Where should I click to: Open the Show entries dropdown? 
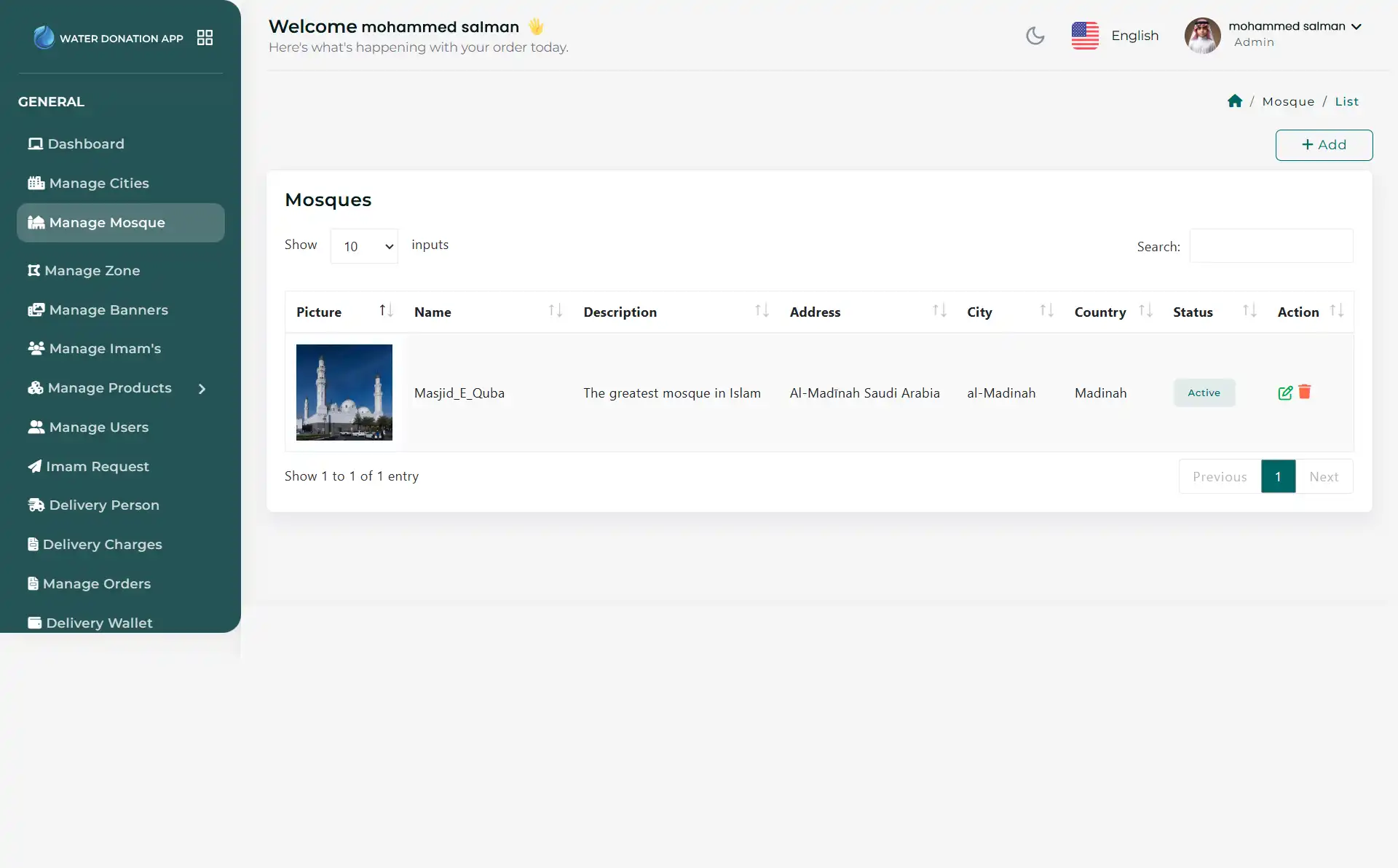coord(364,246)
